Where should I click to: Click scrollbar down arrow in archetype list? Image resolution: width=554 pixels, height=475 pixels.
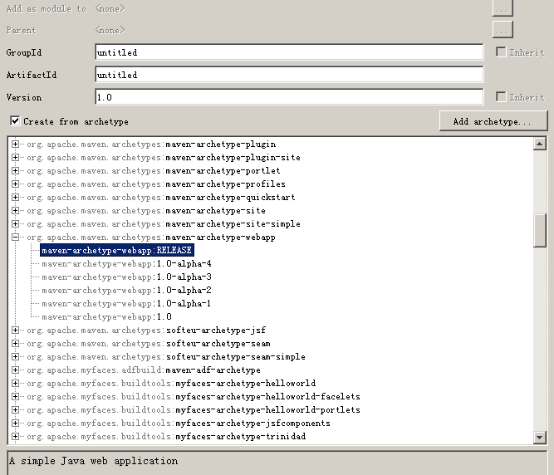[x=540, y=438]
